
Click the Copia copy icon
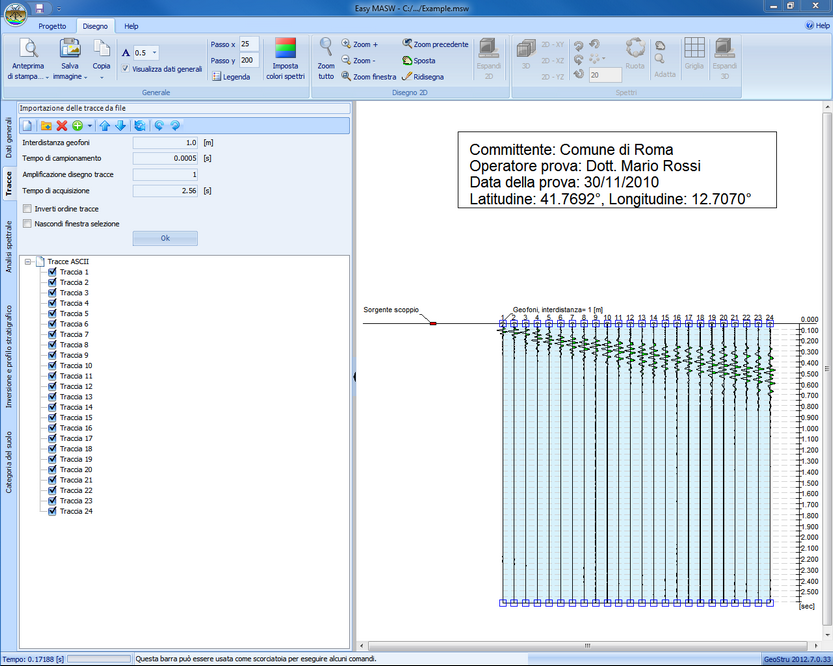pyautogui.click(x=101, y=48)
